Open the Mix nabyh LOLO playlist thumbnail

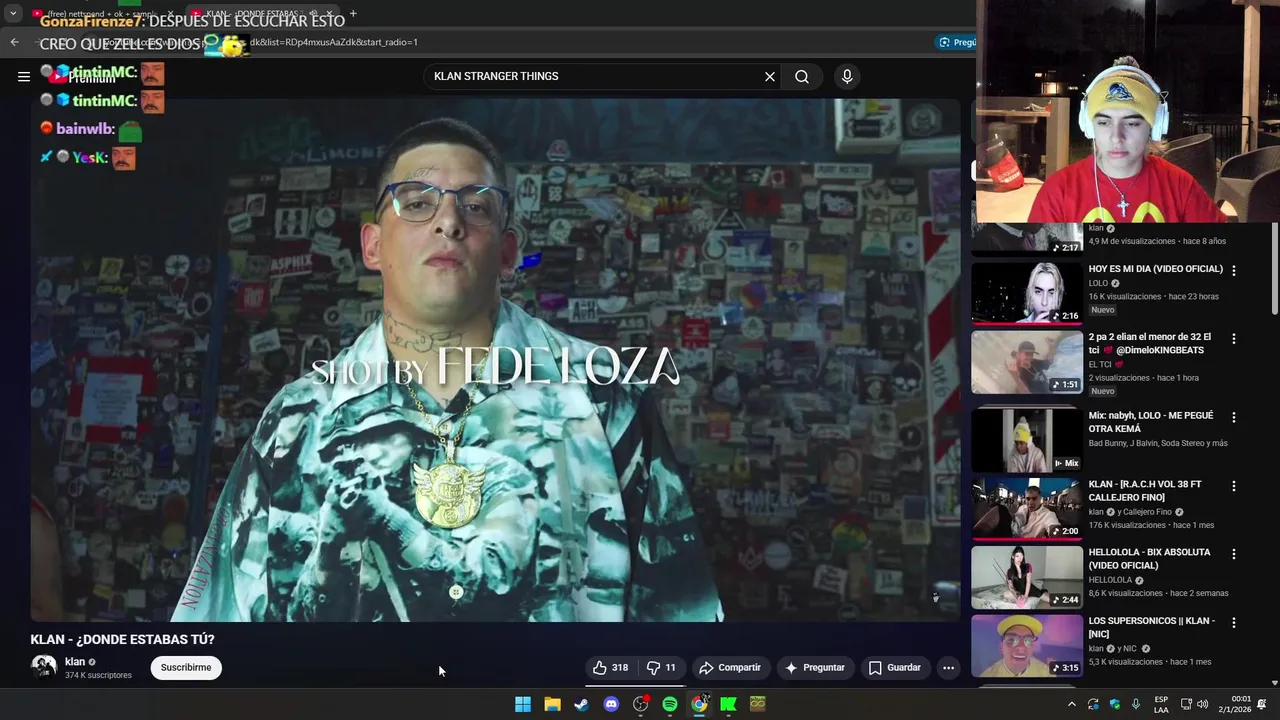pos(1027,440)
